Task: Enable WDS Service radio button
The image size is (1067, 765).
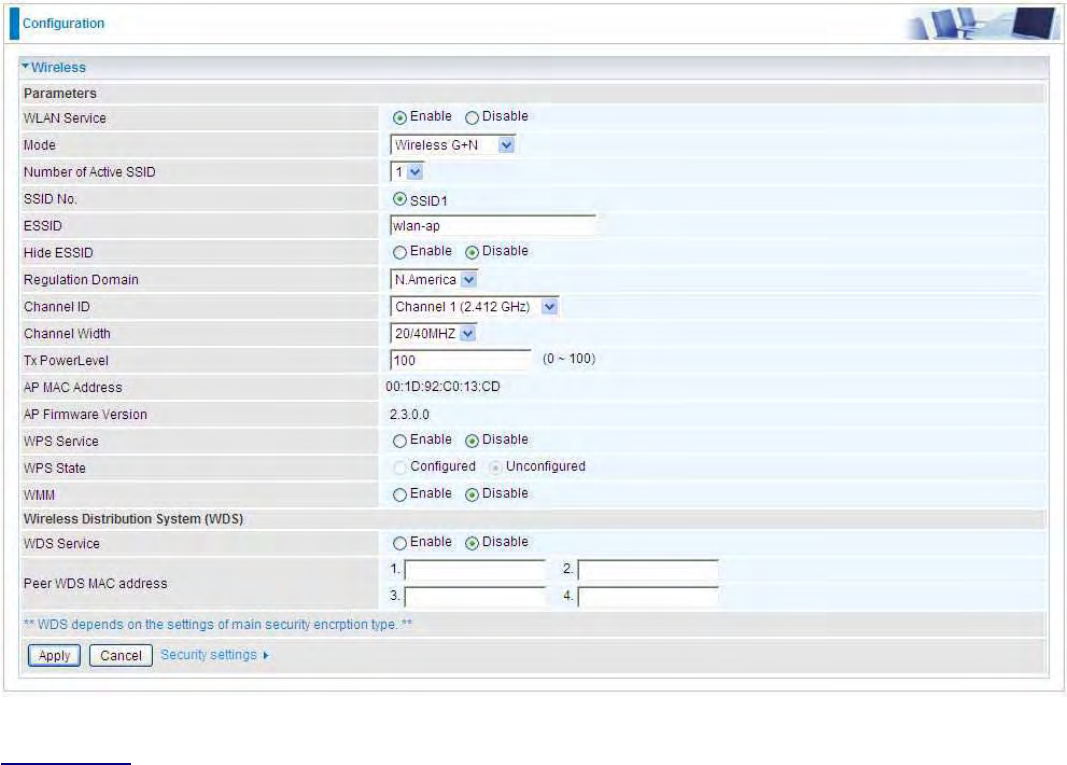Action: click(x=399, y=543)
